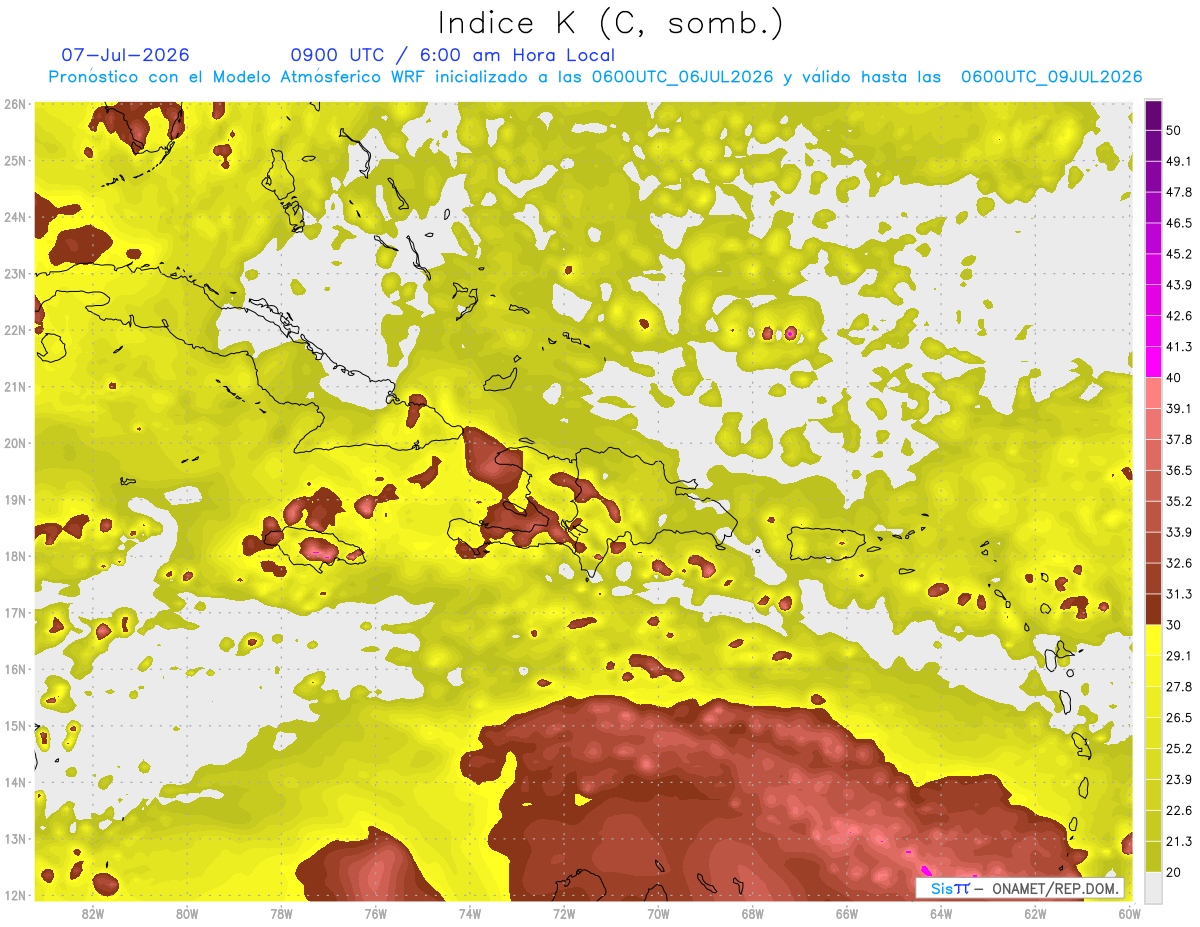Click the colorbar label "39.1"

pos(1179,409)
